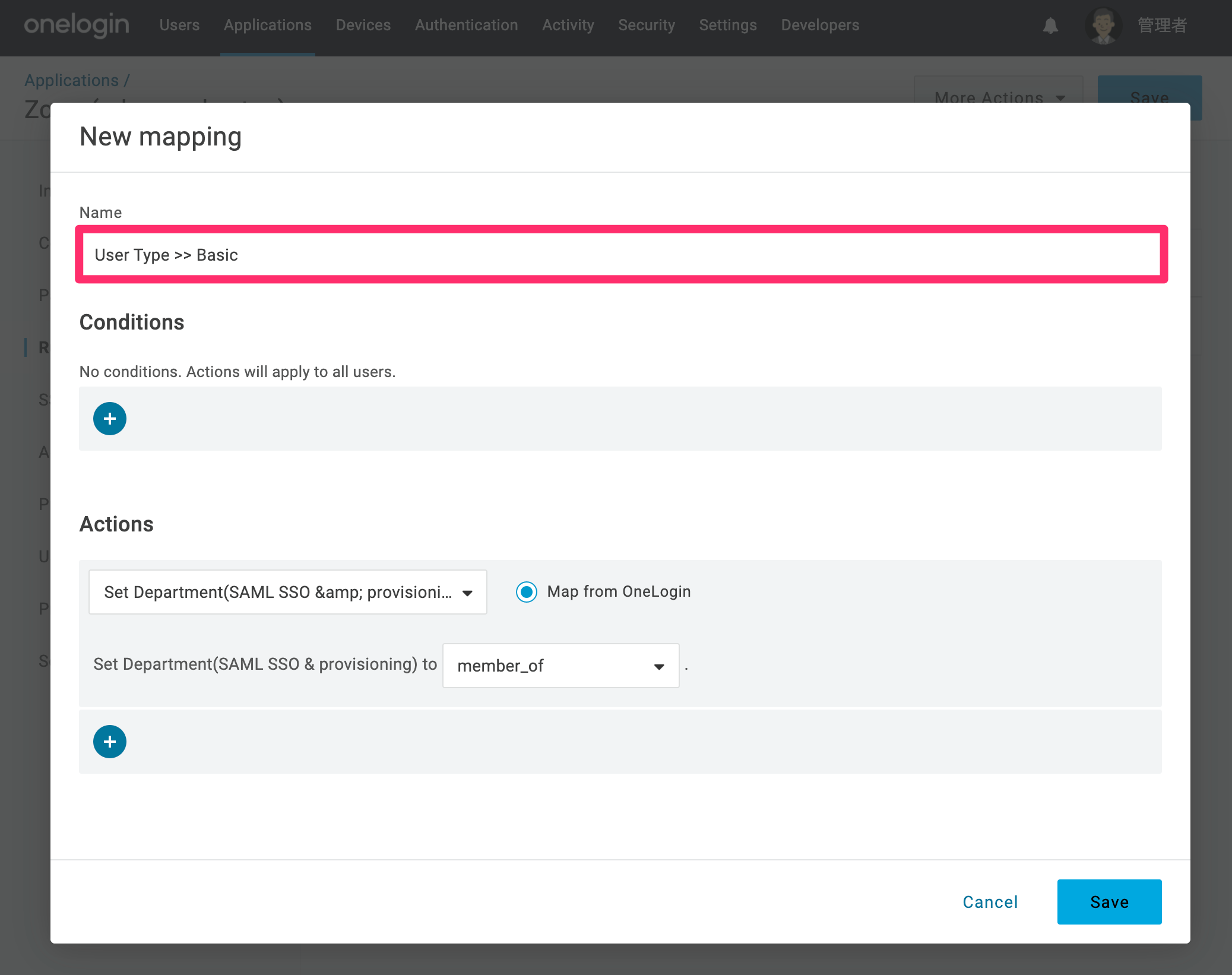The height and width of the screenshot is (975, 1232).
Task: Open the Authentication menu
Action: point(467,26)
